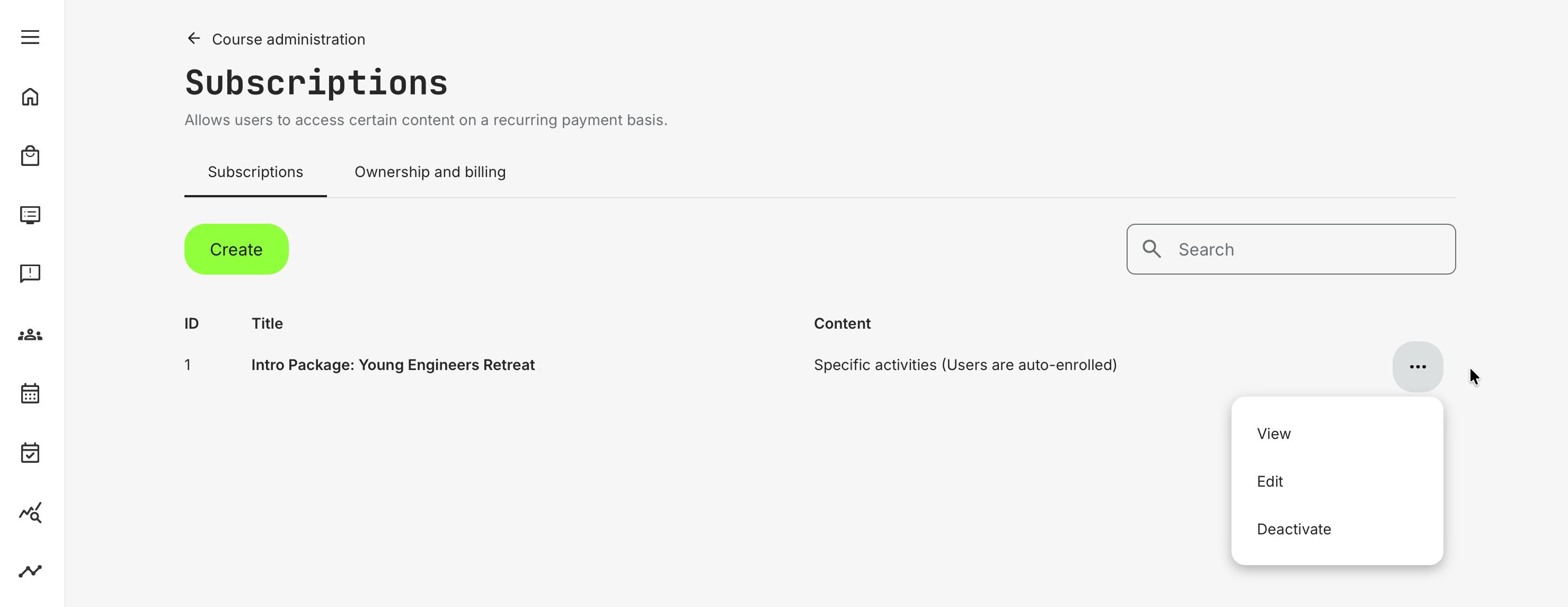Stay on the Subscriptions tab
This screenshot has height=607, width=1568.
(255, 172)
